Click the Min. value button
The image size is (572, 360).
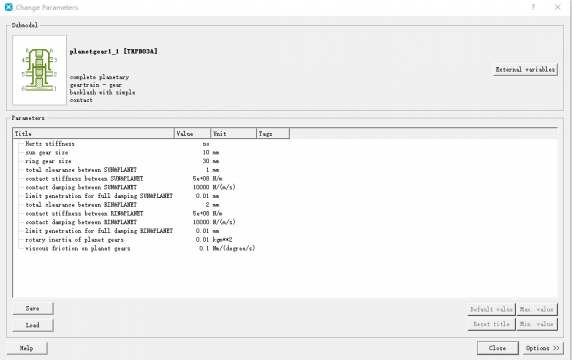pos(537,324)
